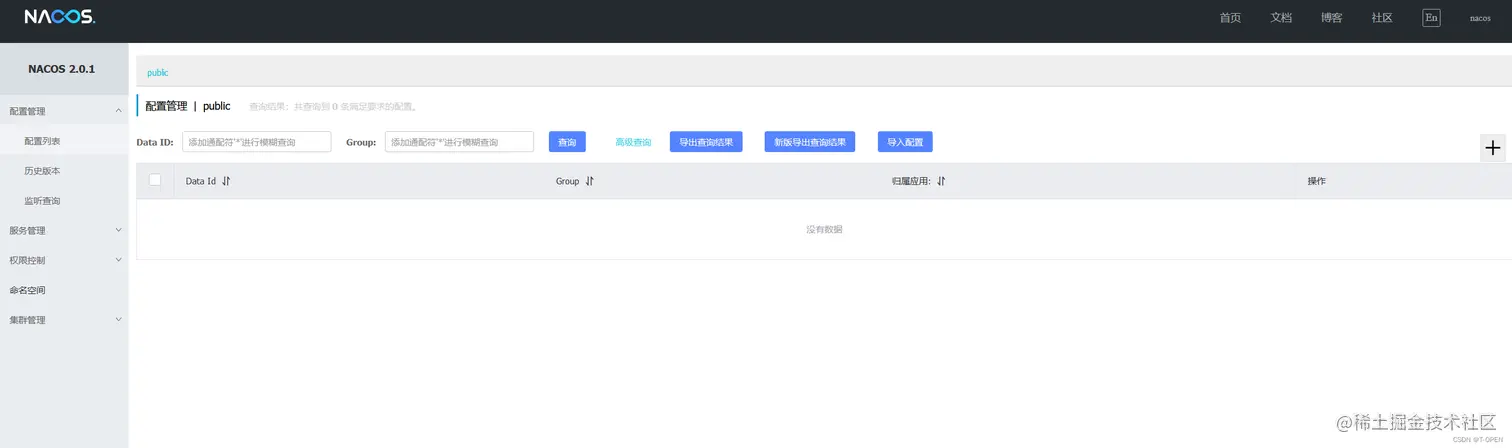Sort by the 归属应用 column sort icon
1512x448 pixels.
point(941,181)
